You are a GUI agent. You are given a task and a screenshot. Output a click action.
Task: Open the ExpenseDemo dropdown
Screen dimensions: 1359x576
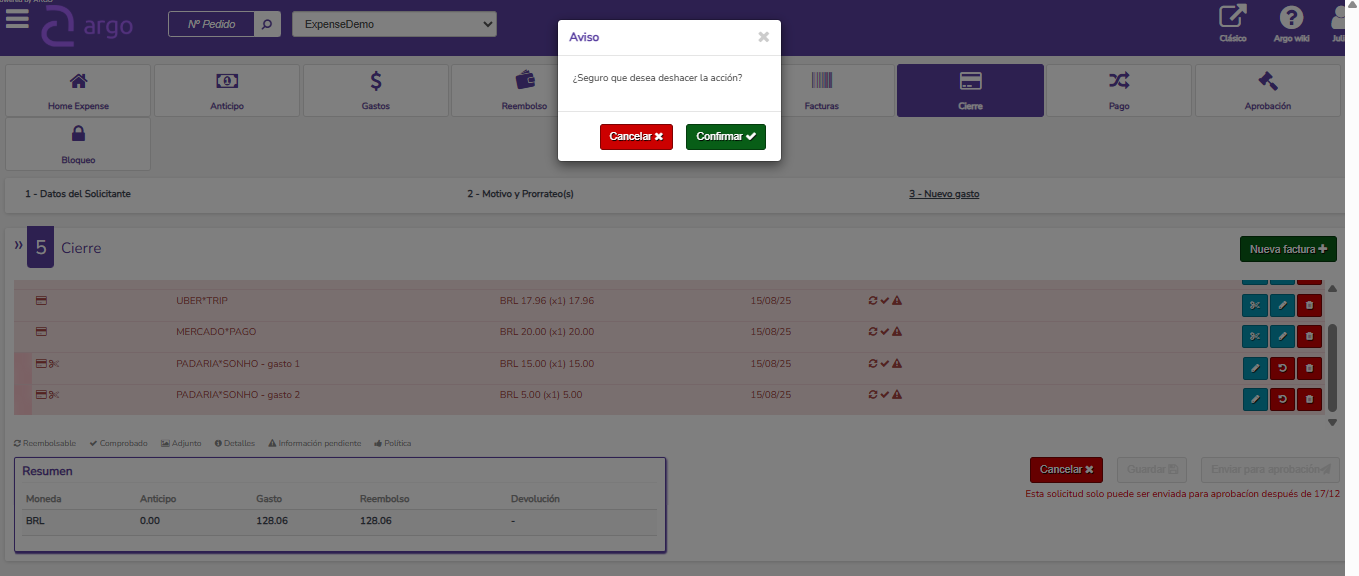[394, 24]
